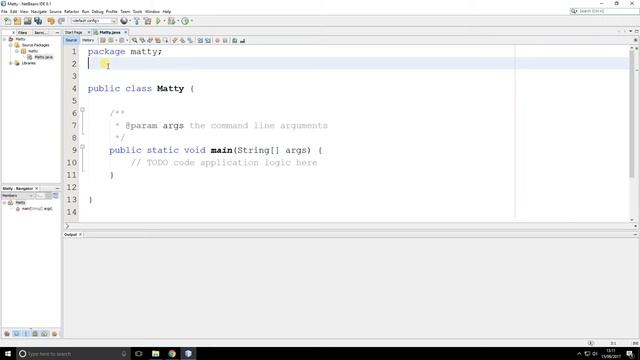Click the Clean and Build Project icon
The width and height of the screenshot is (640, 360).
[147, 21]
